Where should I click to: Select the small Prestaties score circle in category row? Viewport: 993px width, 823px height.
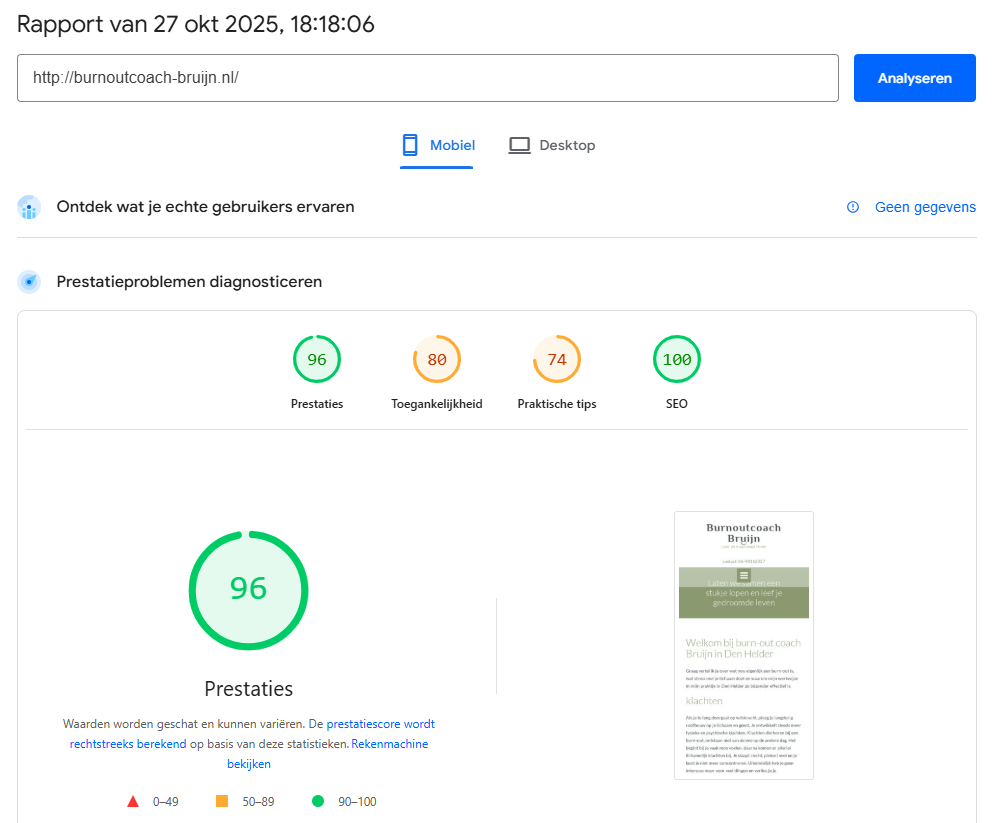coord(317,360)
